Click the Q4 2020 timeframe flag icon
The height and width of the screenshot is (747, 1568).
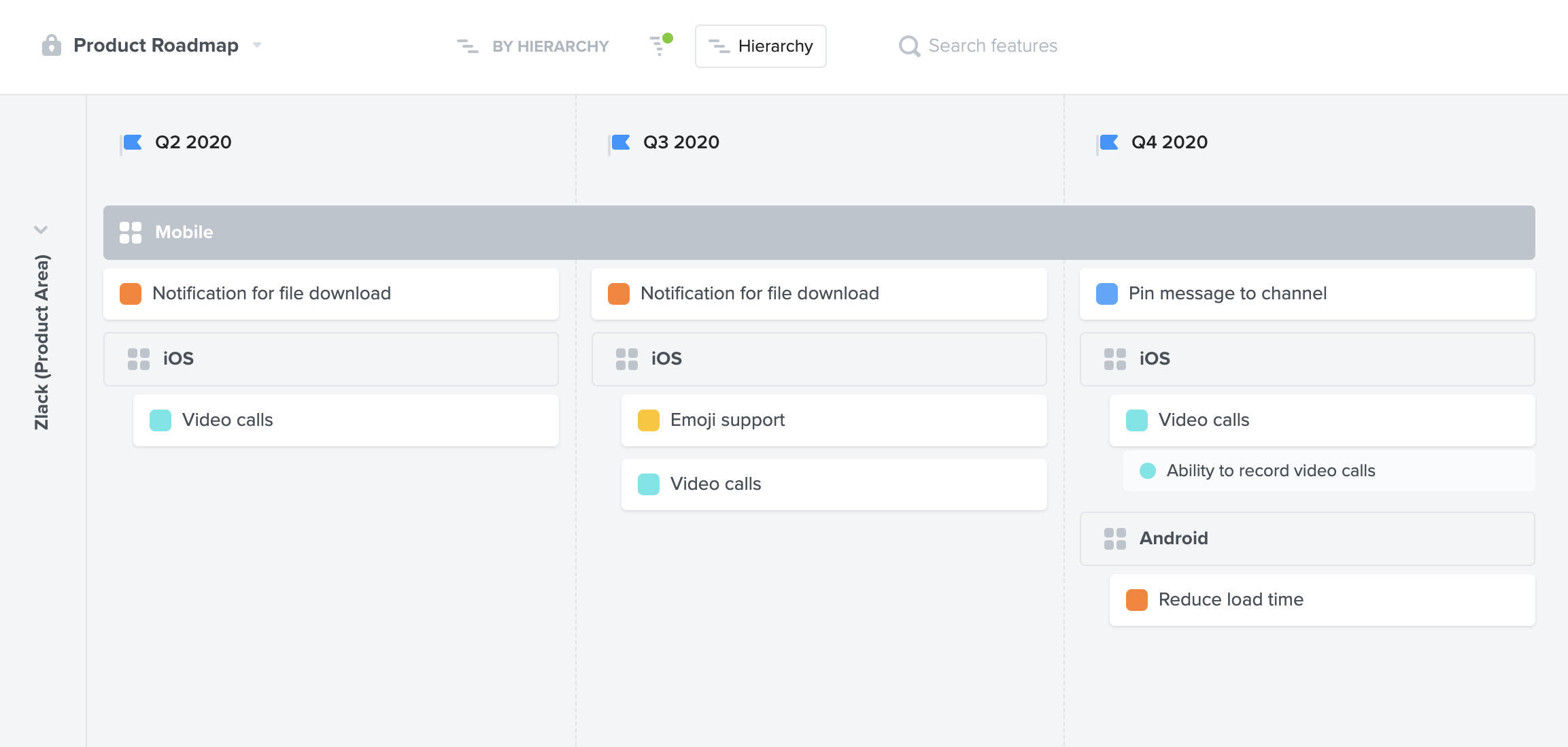[x=1109, y=142]
